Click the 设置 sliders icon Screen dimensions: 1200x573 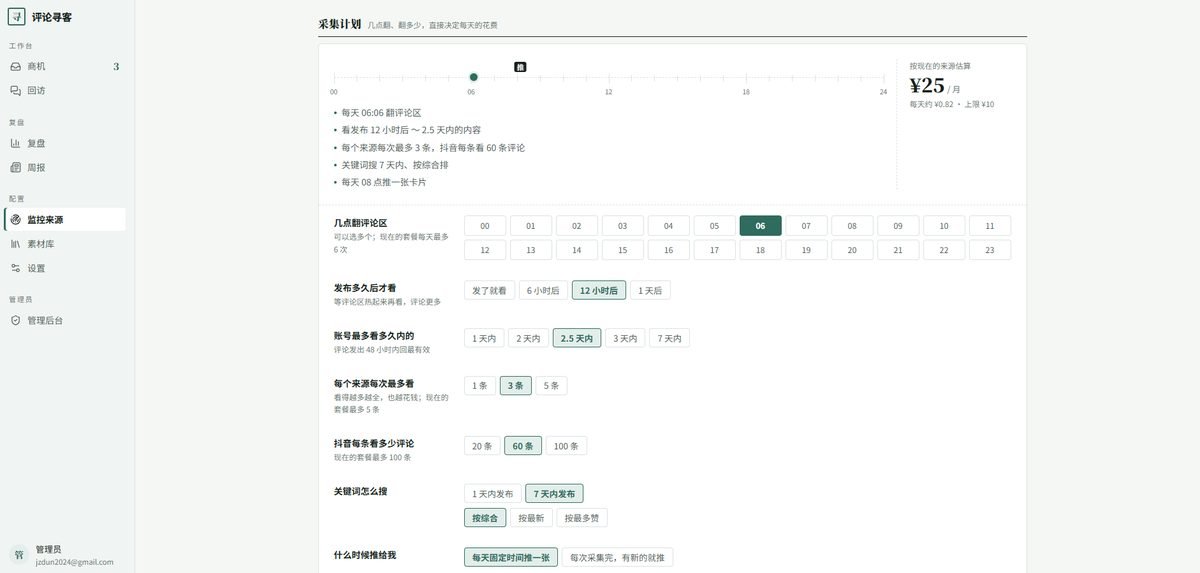point(15,268)
